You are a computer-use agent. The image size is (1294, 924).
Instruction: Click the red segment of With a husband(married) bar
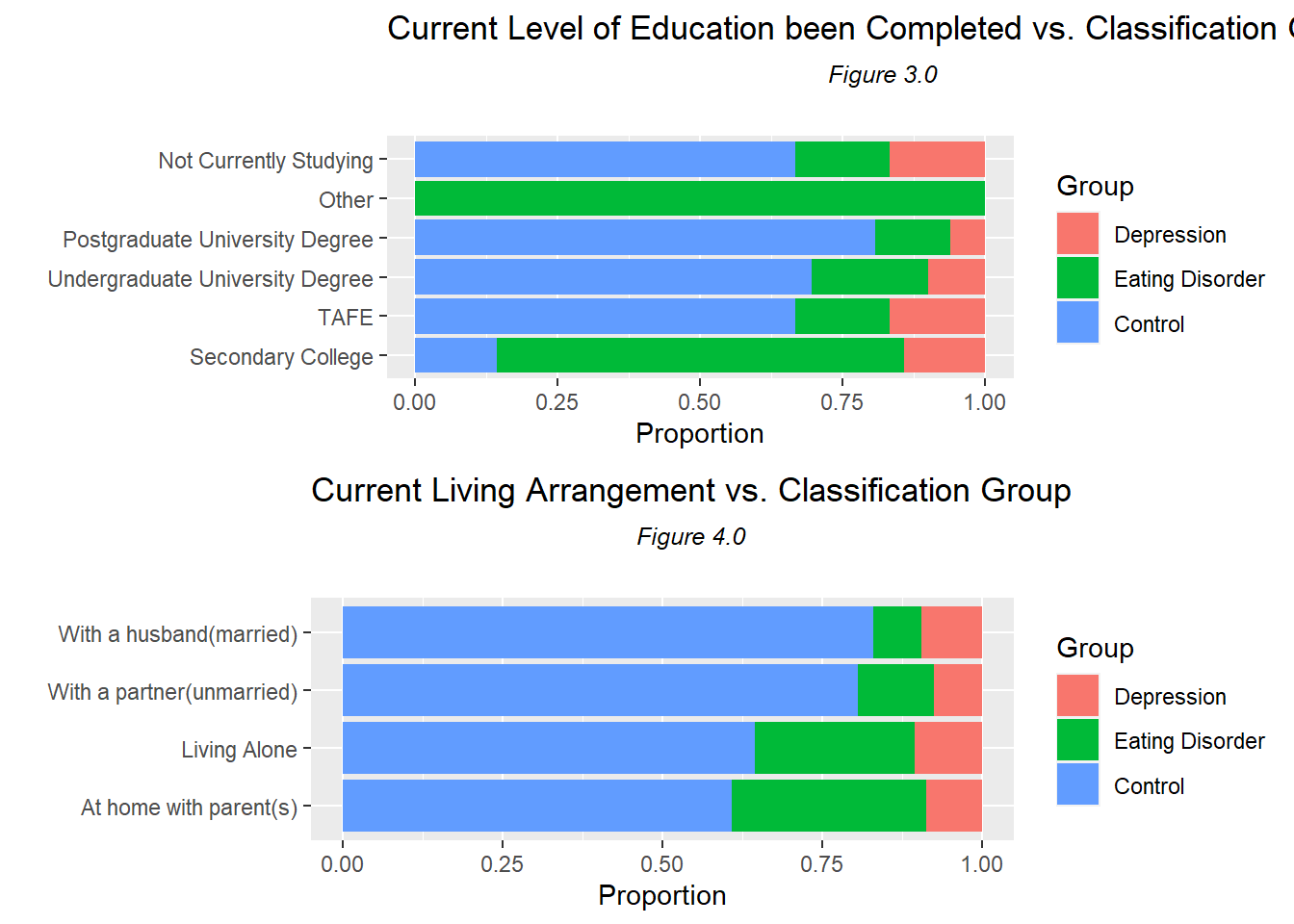click(x=951, y=632)
